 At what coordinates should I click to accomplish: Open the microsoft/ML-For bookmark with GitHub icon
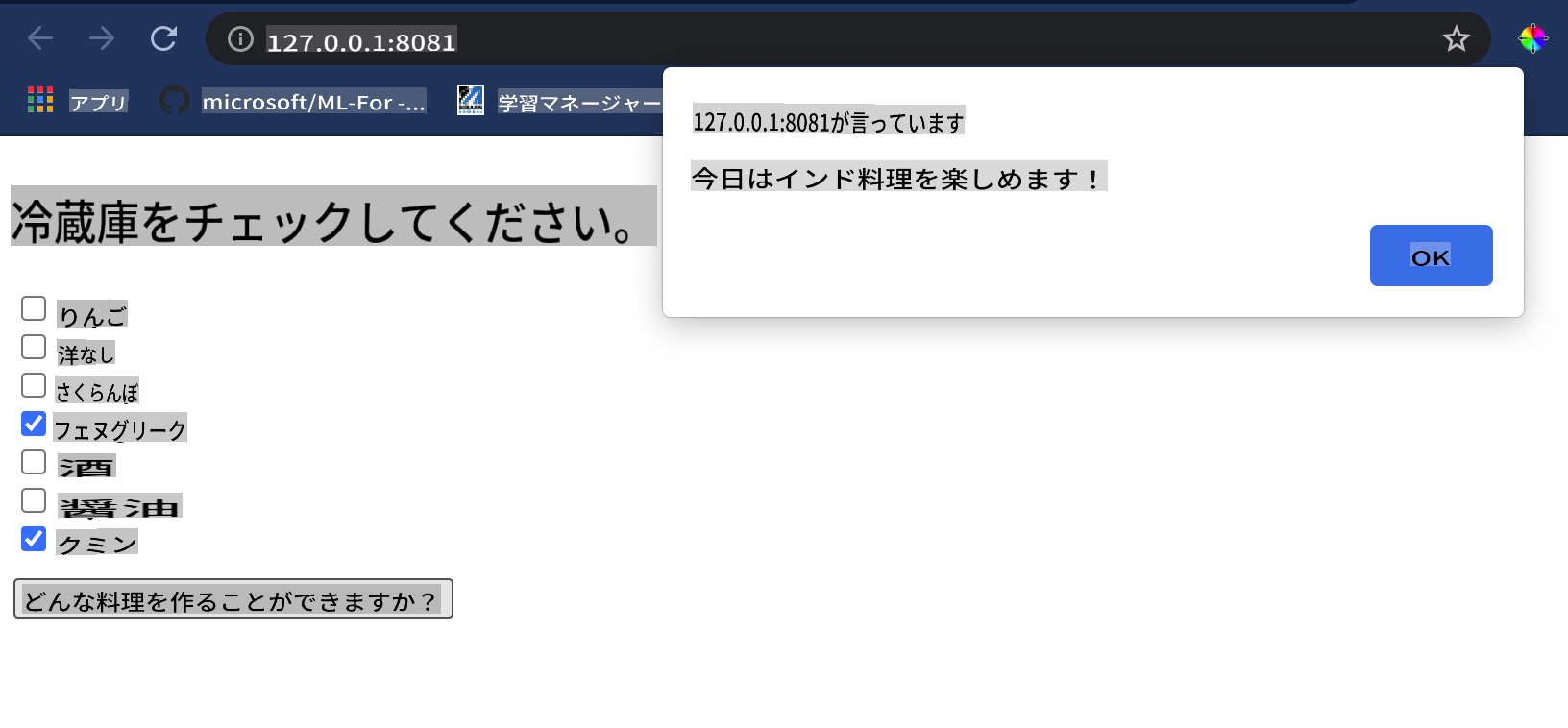tap(293, 101)
